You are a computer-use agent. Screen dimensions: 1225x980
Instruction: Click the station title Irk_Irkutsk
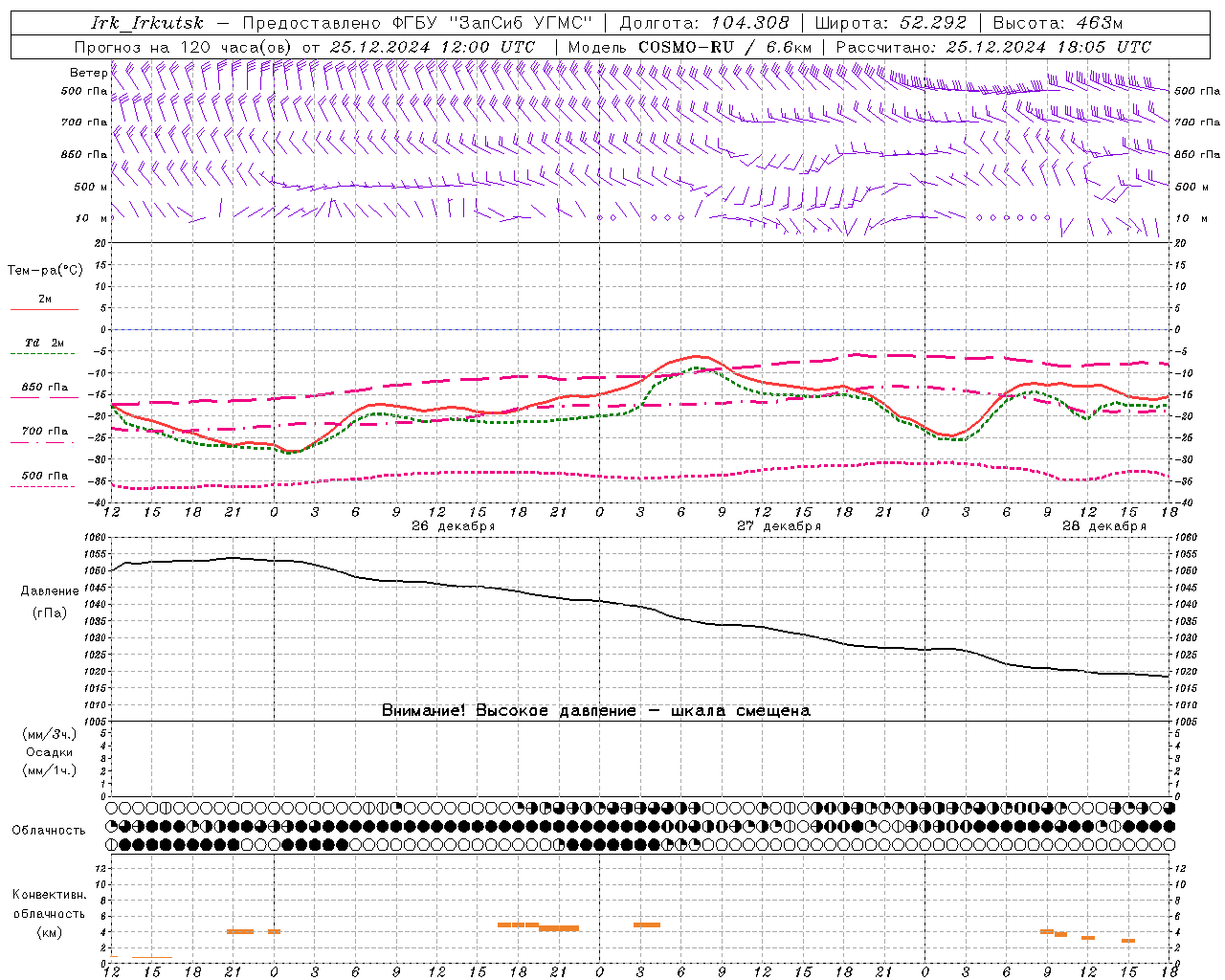click(x=147, y=23)
